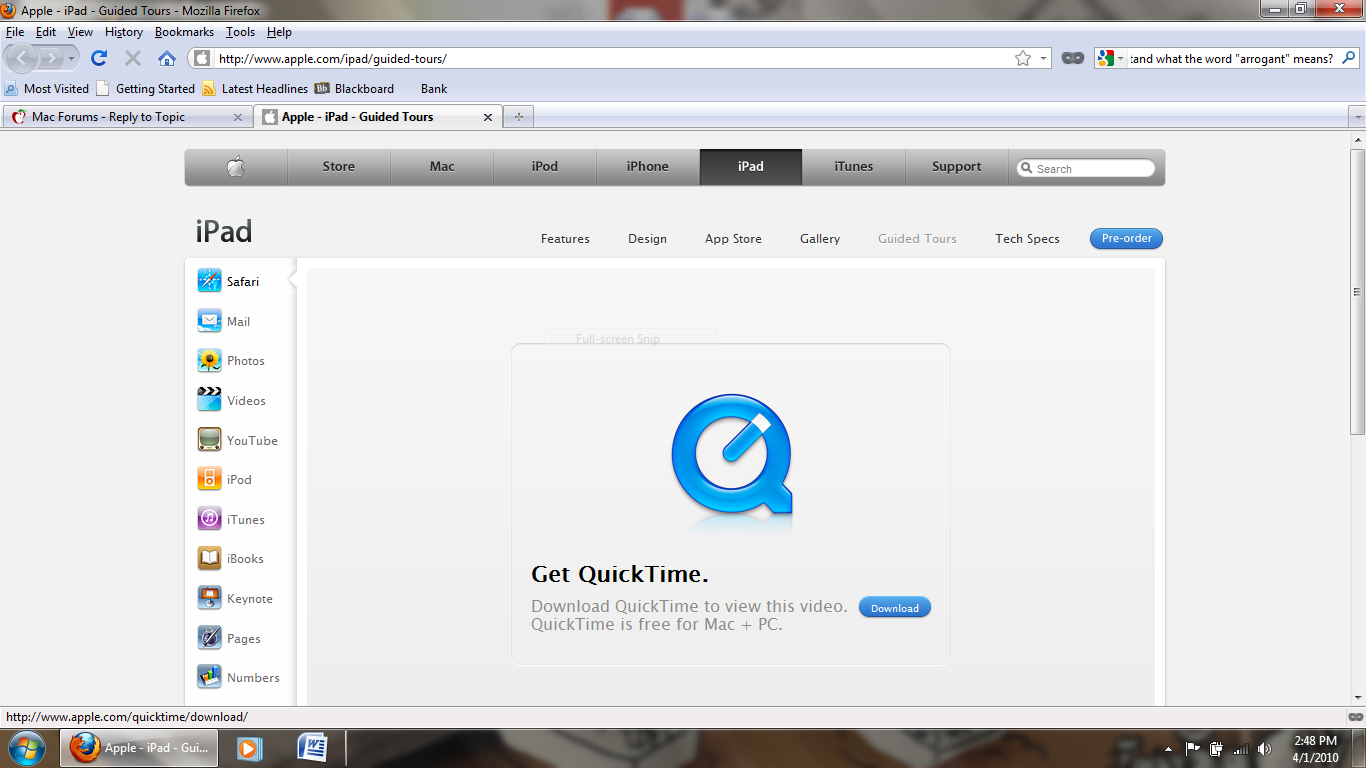Screen dimensions: 1366x768
Task: Click the Pages pen icon
Action: tap(209, 638)
